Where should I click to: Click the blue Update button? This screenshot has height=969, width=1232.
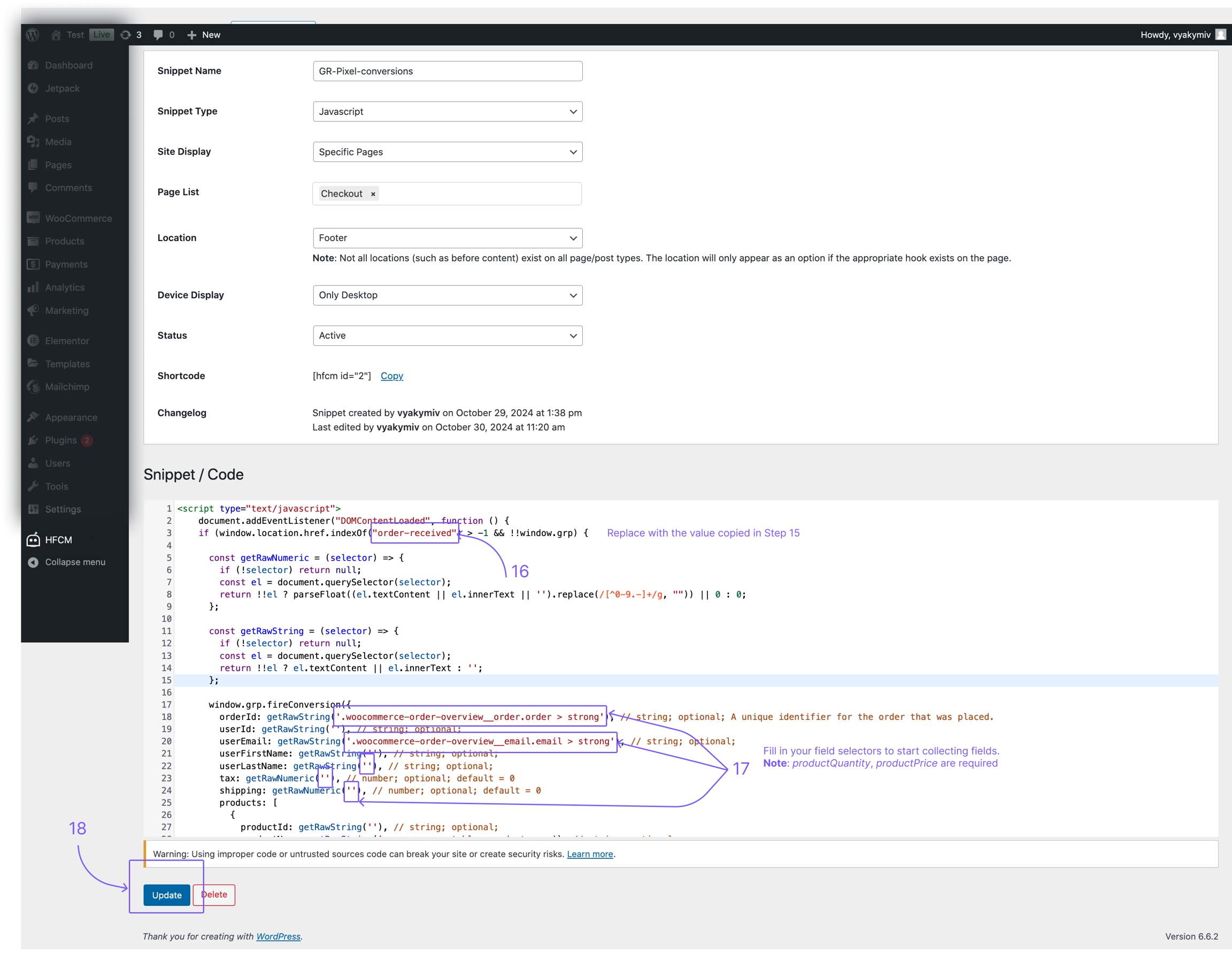[x=166, y=895]
